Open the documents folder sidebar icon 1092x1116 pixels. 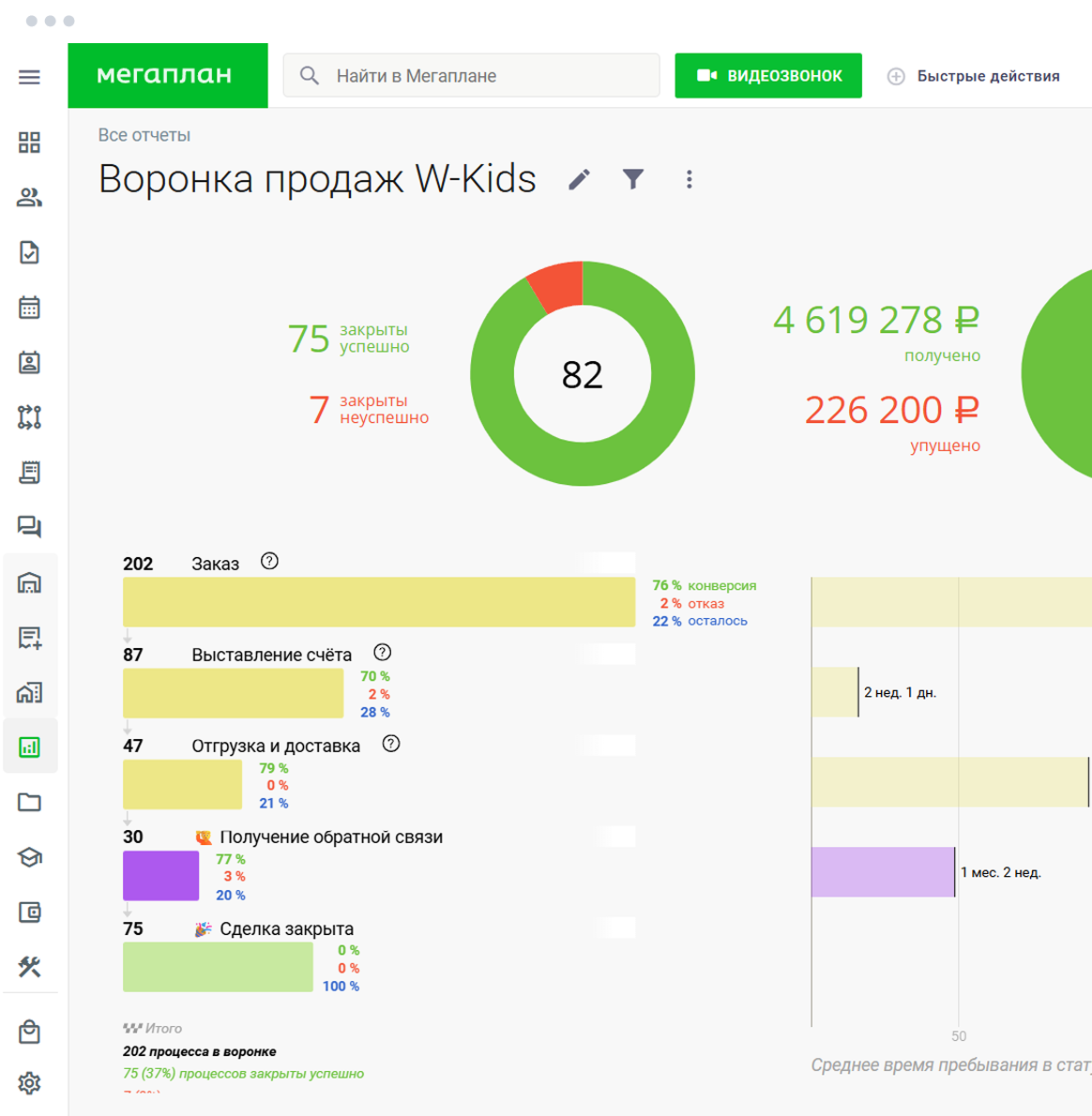click(29, 802)
